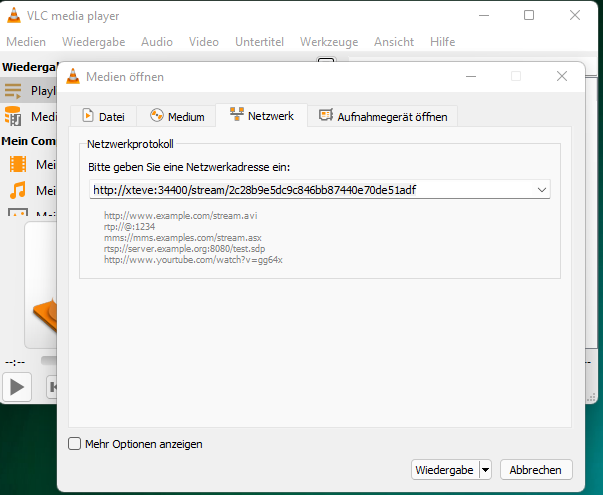Open the Werkzeuge menu
The width and height of the screenshot is (603, 495).
pos(329,42)
